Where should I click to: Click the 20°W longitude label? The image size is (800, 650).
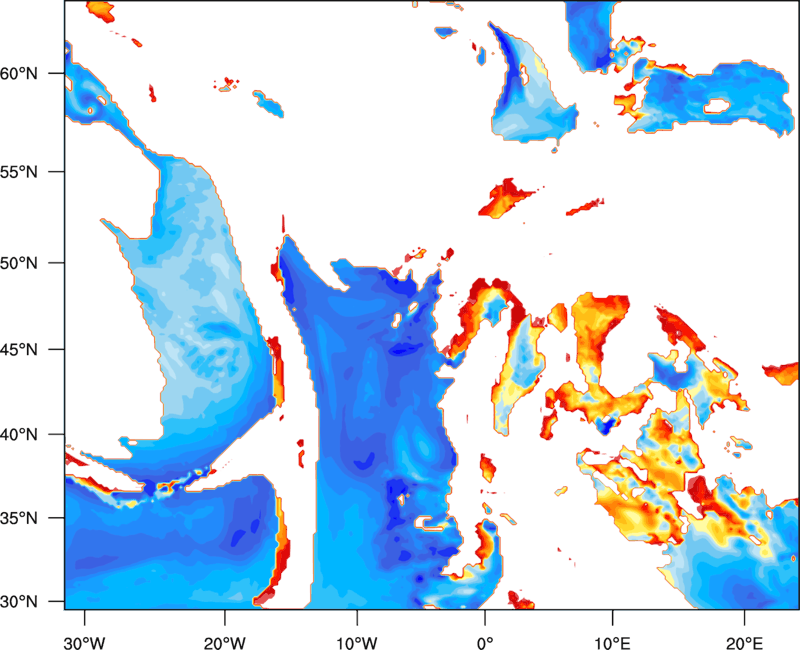[x=224, y=643]
